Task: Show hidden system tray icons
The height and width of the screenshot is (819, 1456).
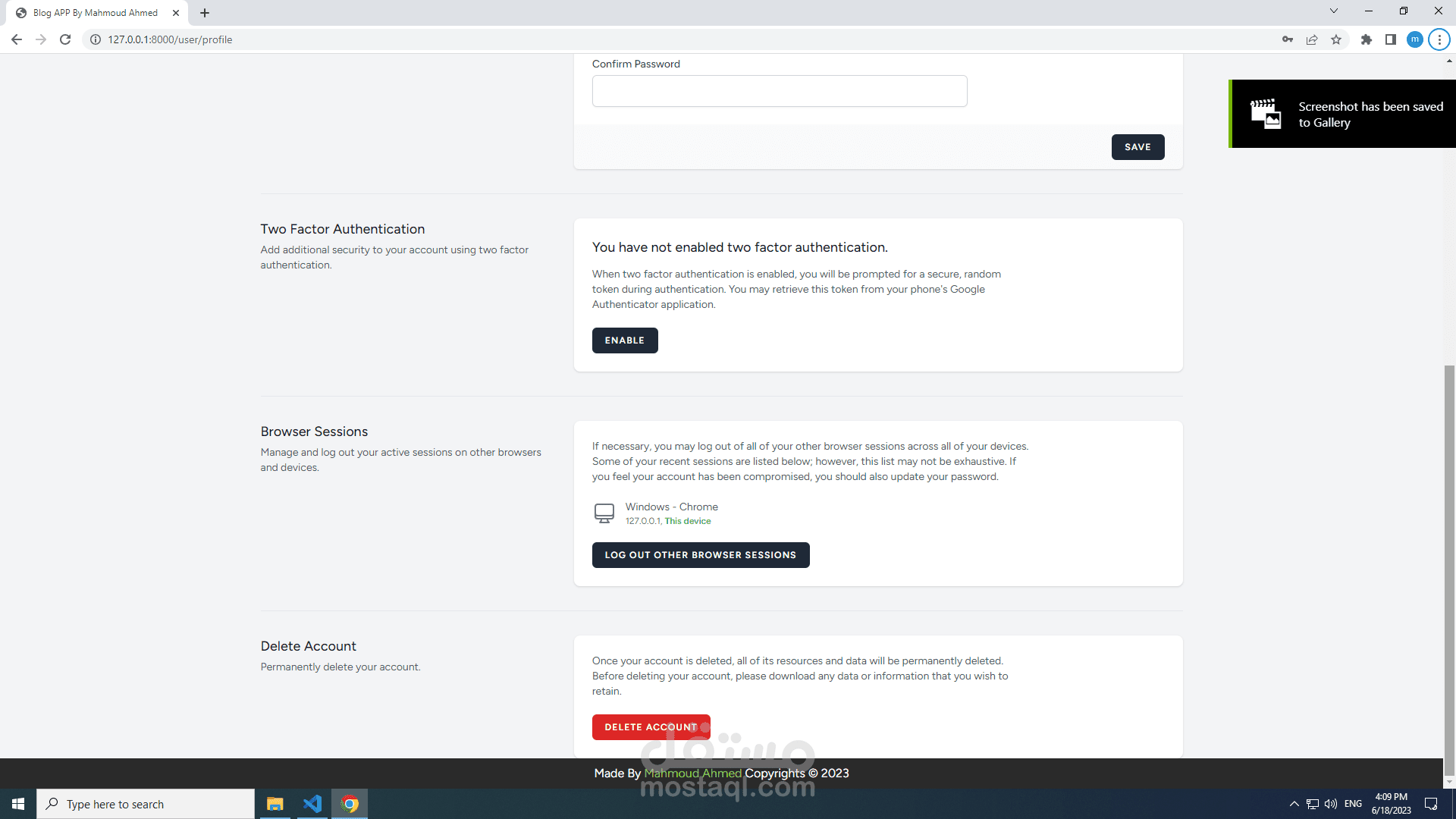Action: click(1294, 804)
